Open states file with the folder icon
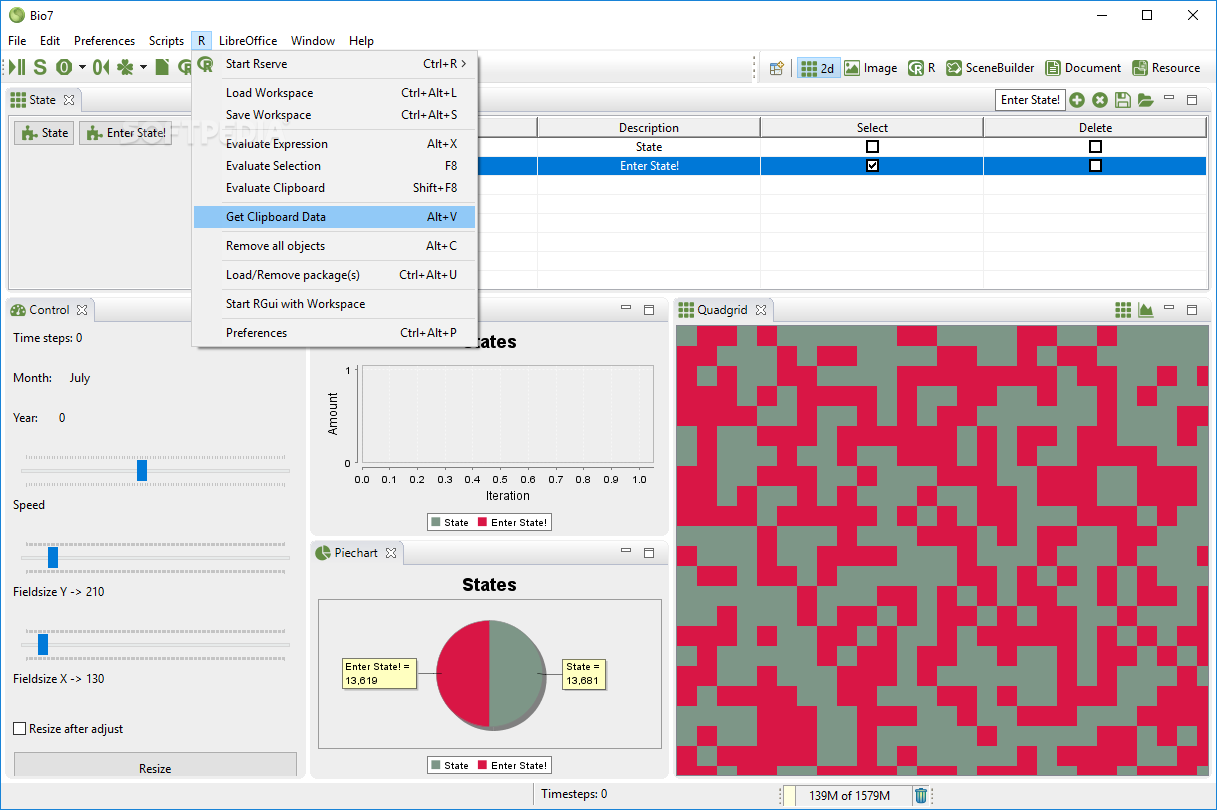 tap(1145, 100)
